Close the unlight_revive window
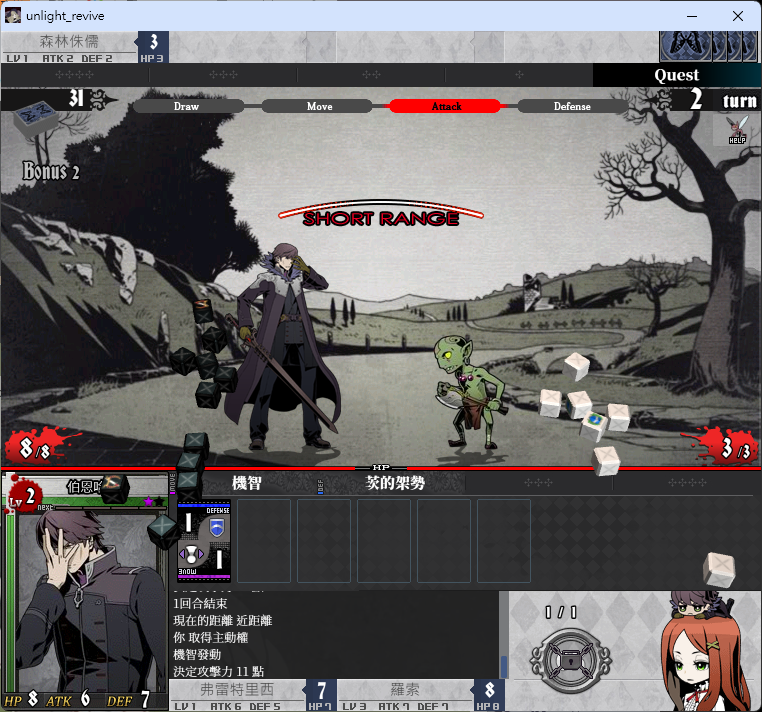 [738, 16]
